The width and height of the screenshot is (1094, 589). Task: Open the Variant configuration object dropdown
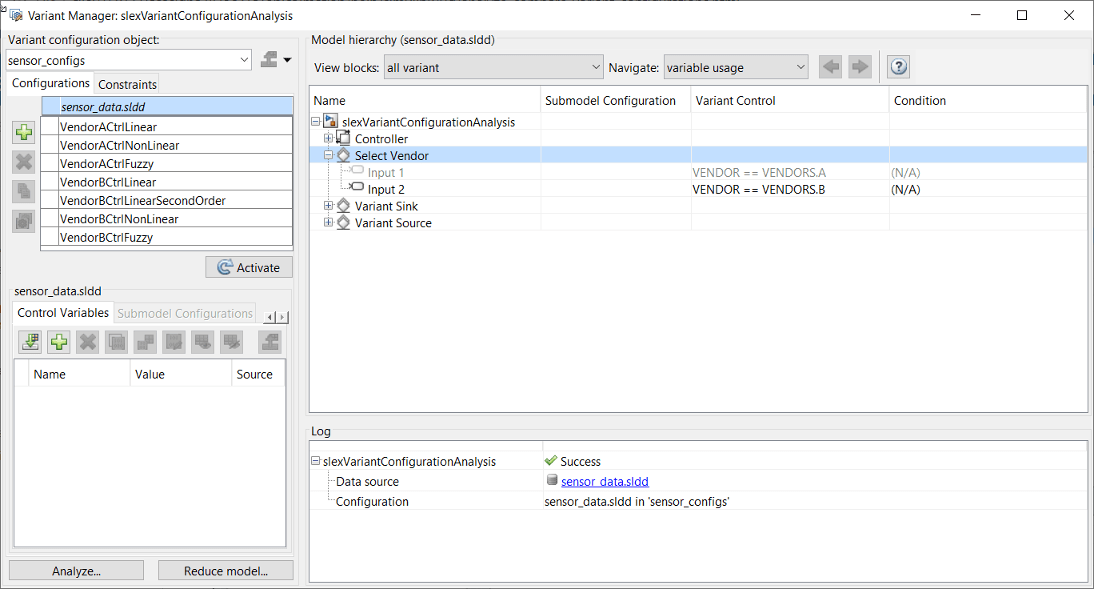pos(244,60)
